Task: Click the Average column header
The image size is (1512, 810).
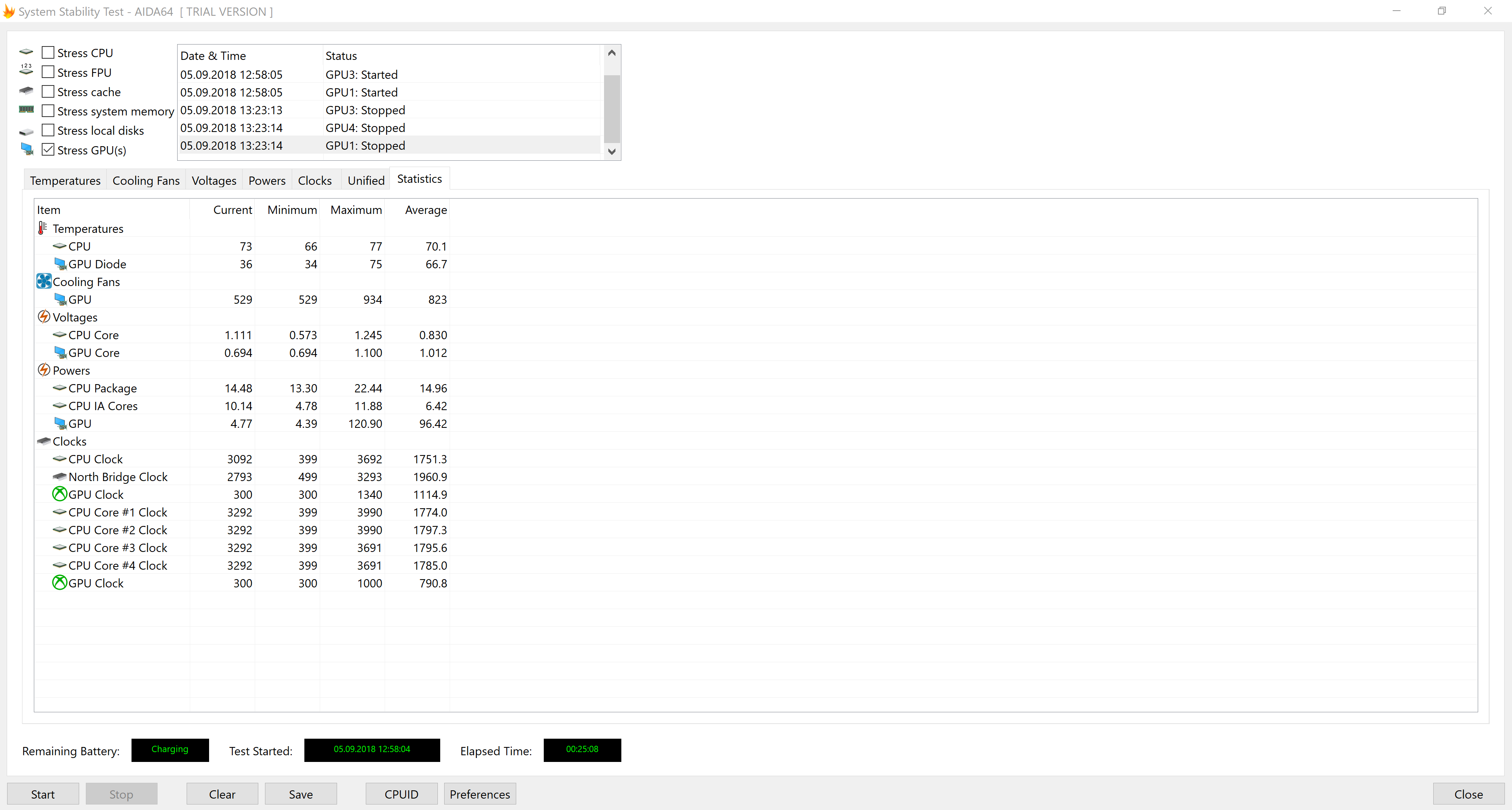Action: 417,210
